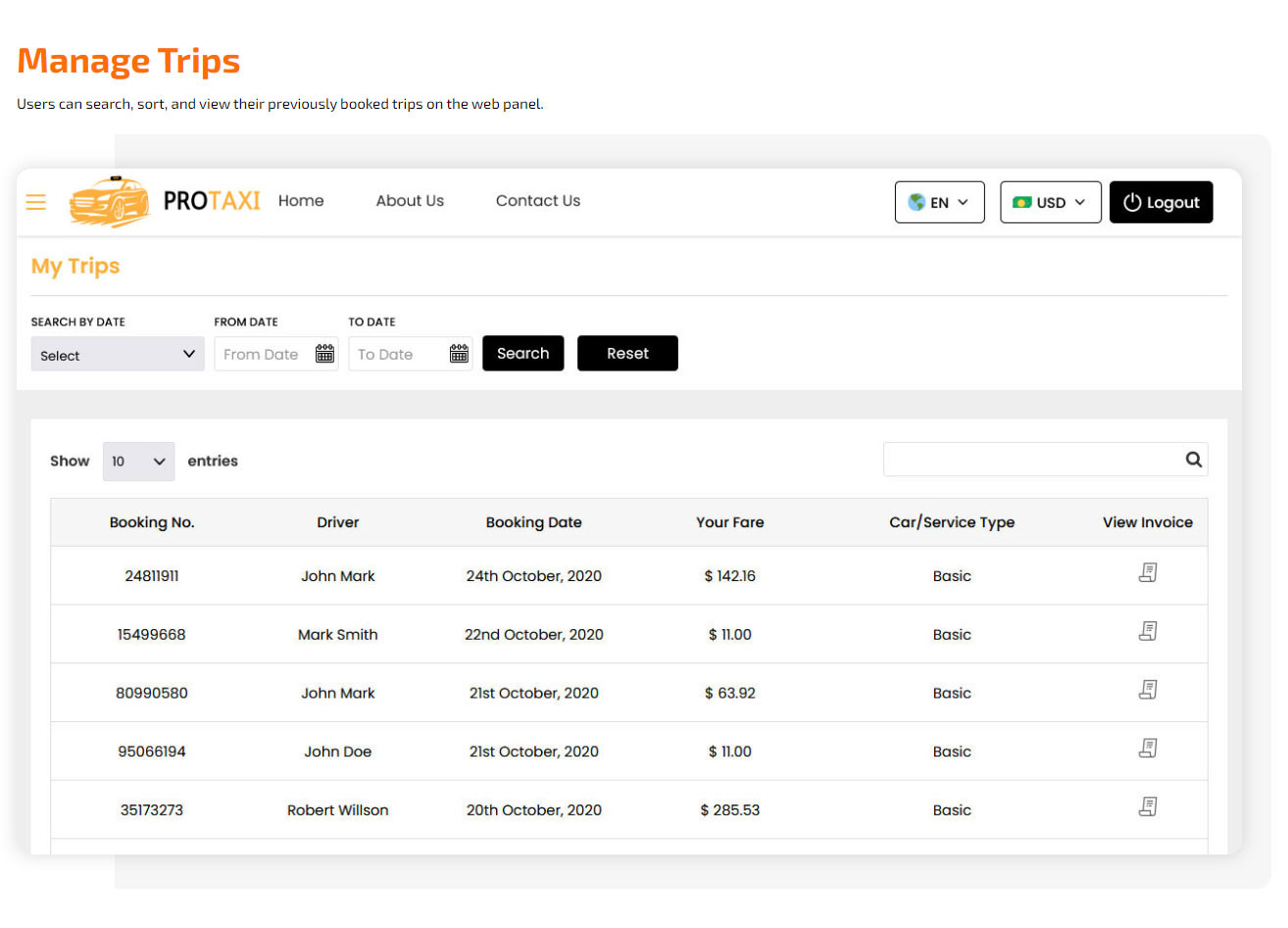View invoice for booking 24811911
This screenshot has width=1288, height=928.
coord(1148,572)
